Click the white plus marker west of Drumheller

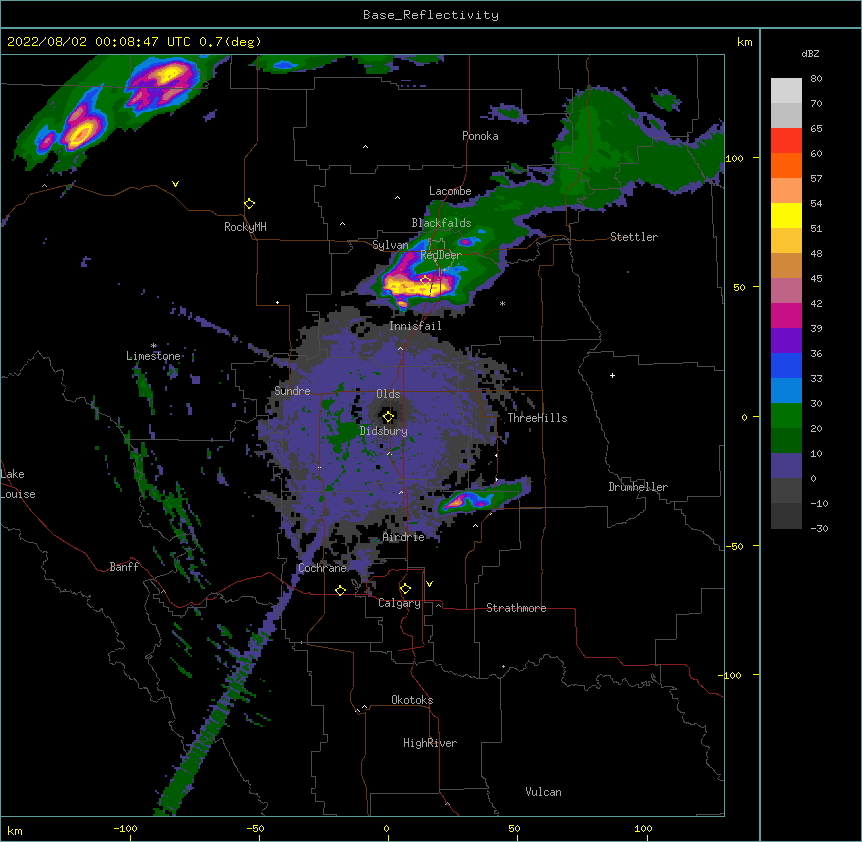pyautogui.click(x=612, y=375)
